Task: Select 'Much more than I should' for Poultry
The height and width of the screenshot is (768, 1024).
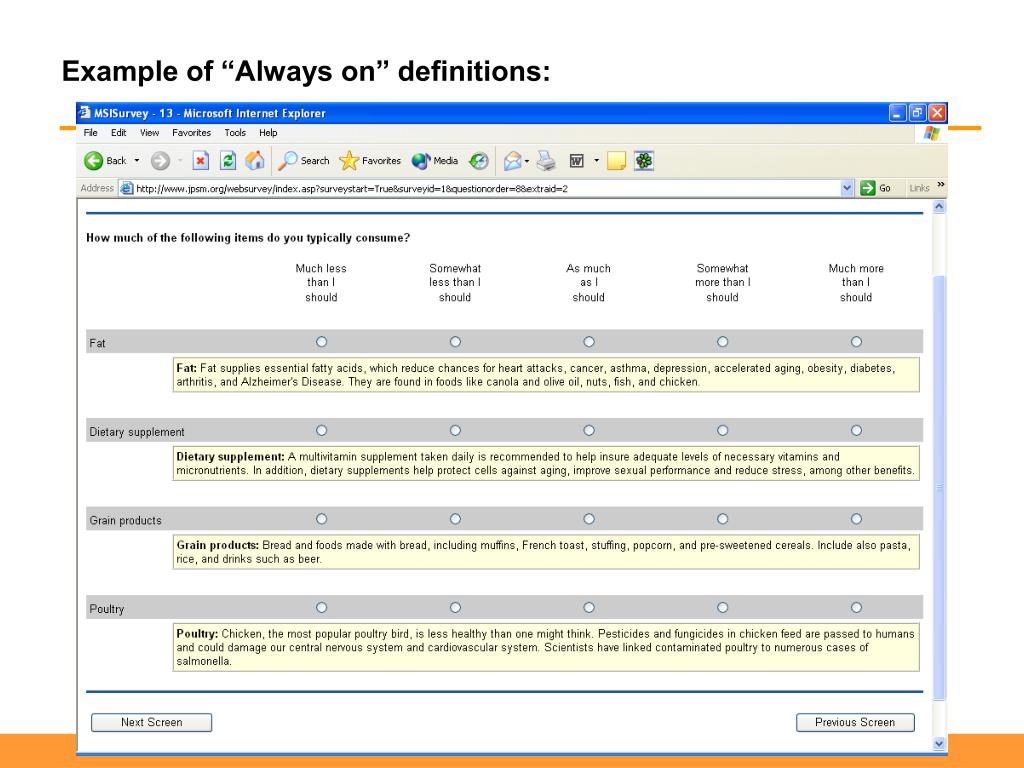Action: pos(856,607)
